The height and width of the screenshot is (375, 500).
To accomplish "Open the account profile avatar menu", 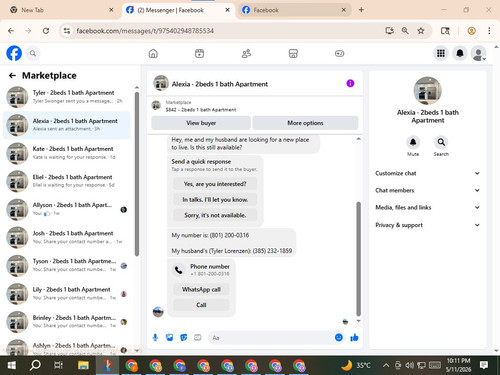I will [478, 54].
